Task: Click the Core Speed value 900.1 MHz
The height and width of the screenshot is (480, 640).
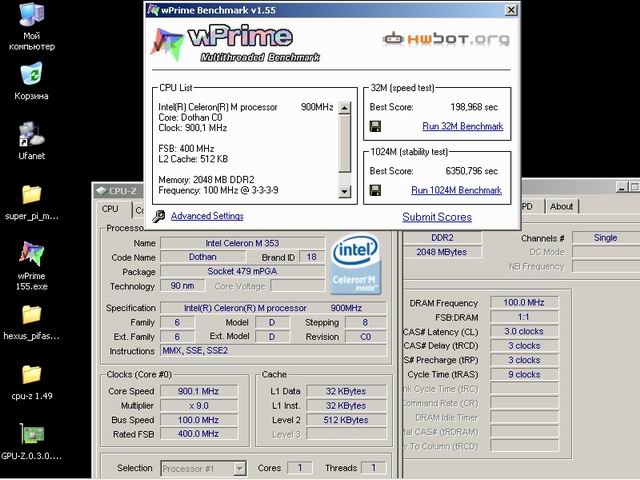Action: 198,391
